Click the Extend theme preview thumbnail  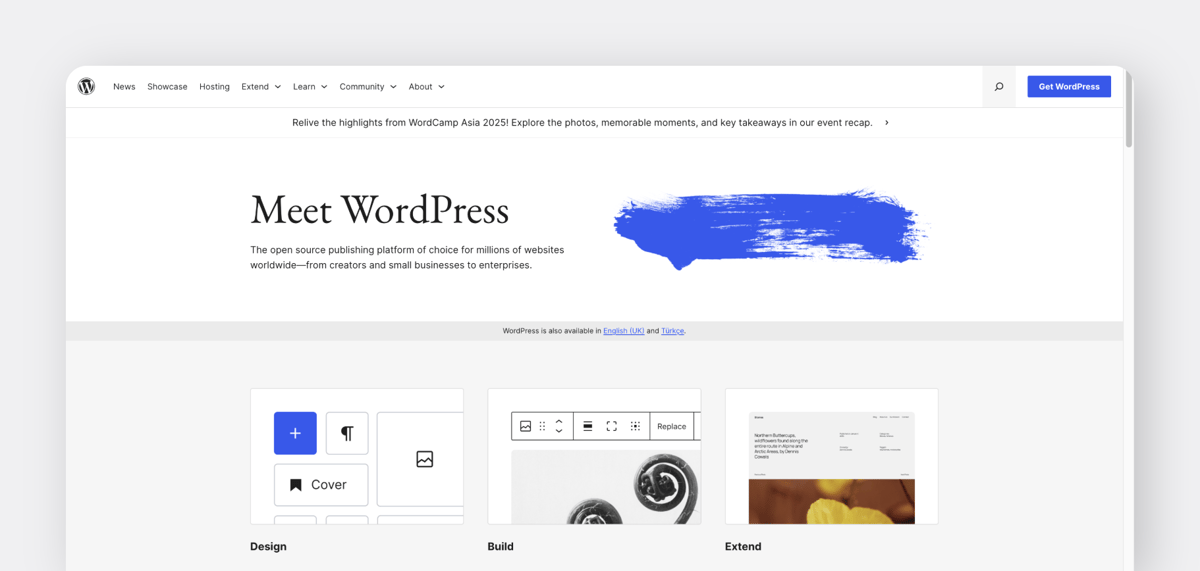click(831, 467)
